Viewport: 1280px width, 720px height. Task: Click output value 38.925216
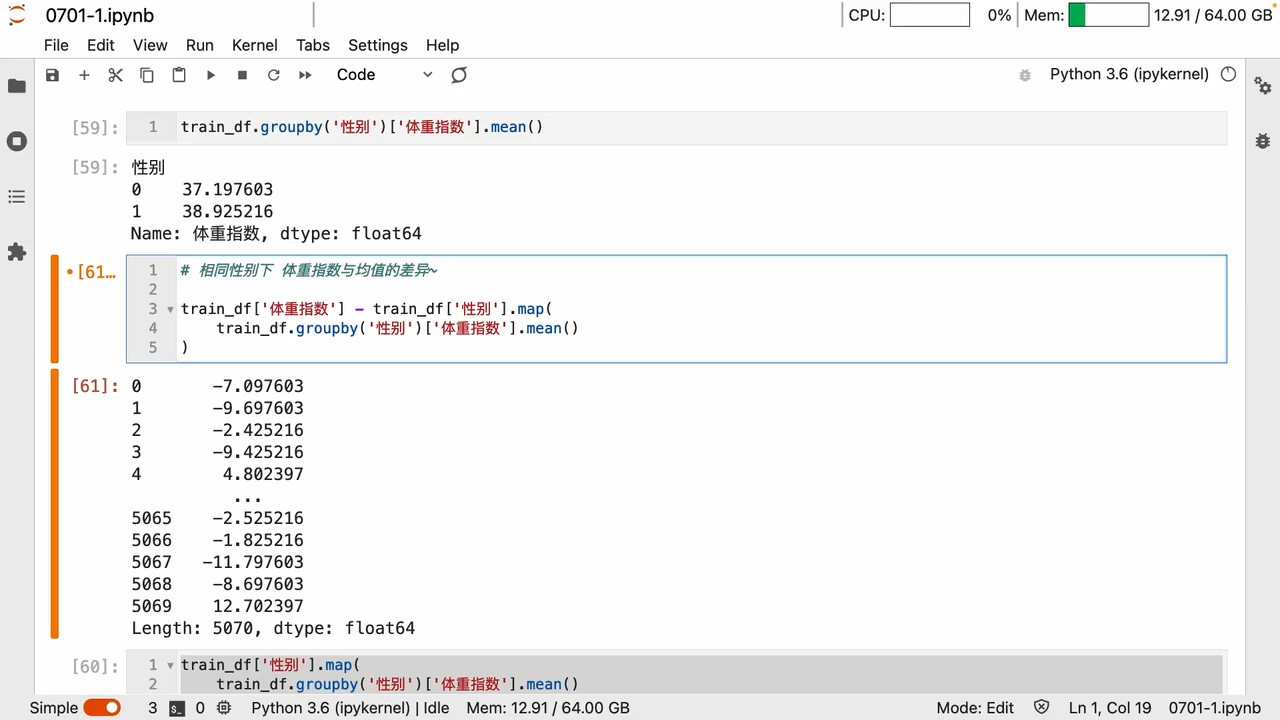tap(227, 212)
